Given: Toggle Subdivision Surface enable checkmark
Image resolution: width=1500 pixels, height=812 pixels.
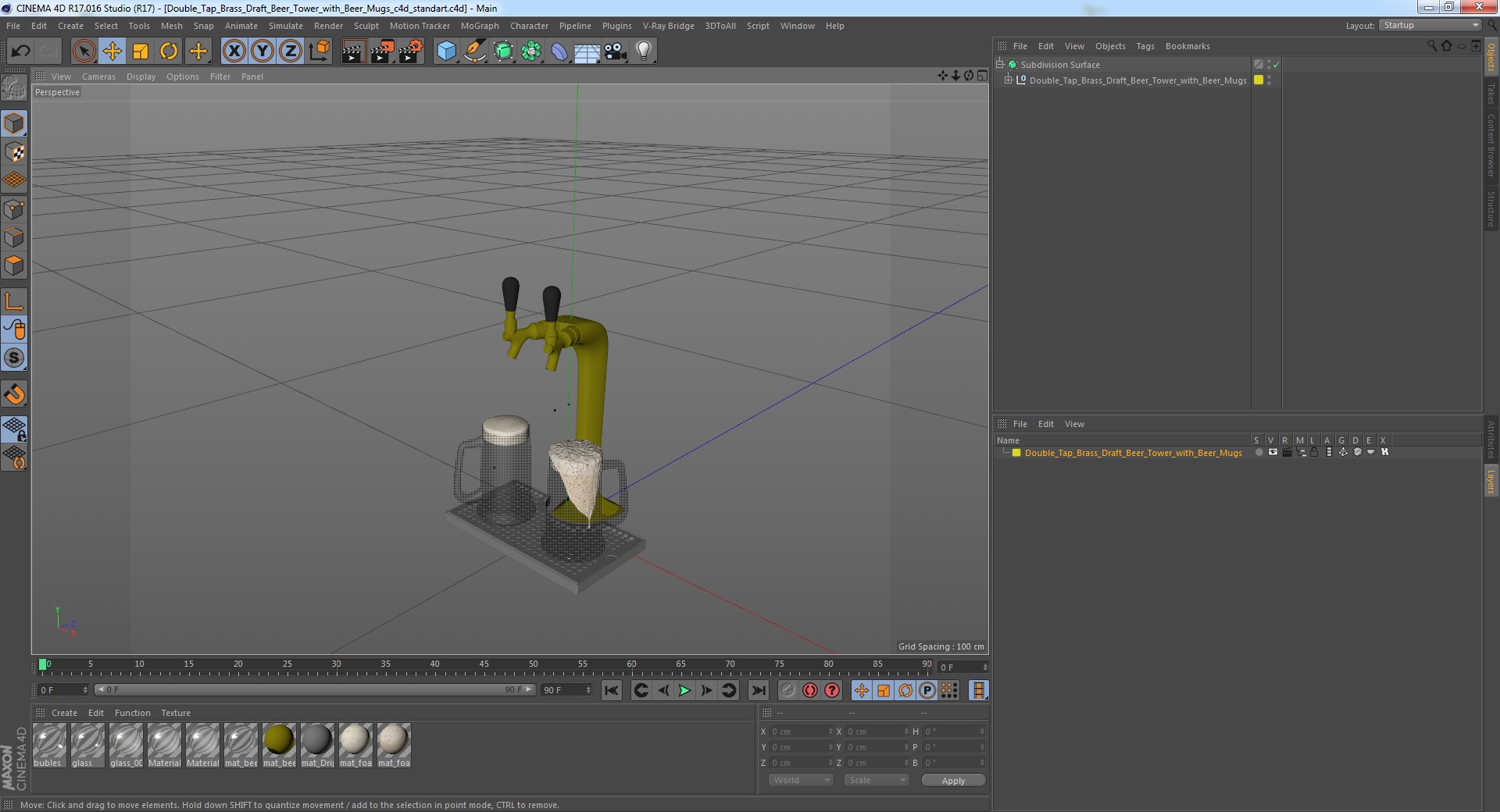Looking at the screenshot, I should pyautogui.click(x=1277, y=65).
